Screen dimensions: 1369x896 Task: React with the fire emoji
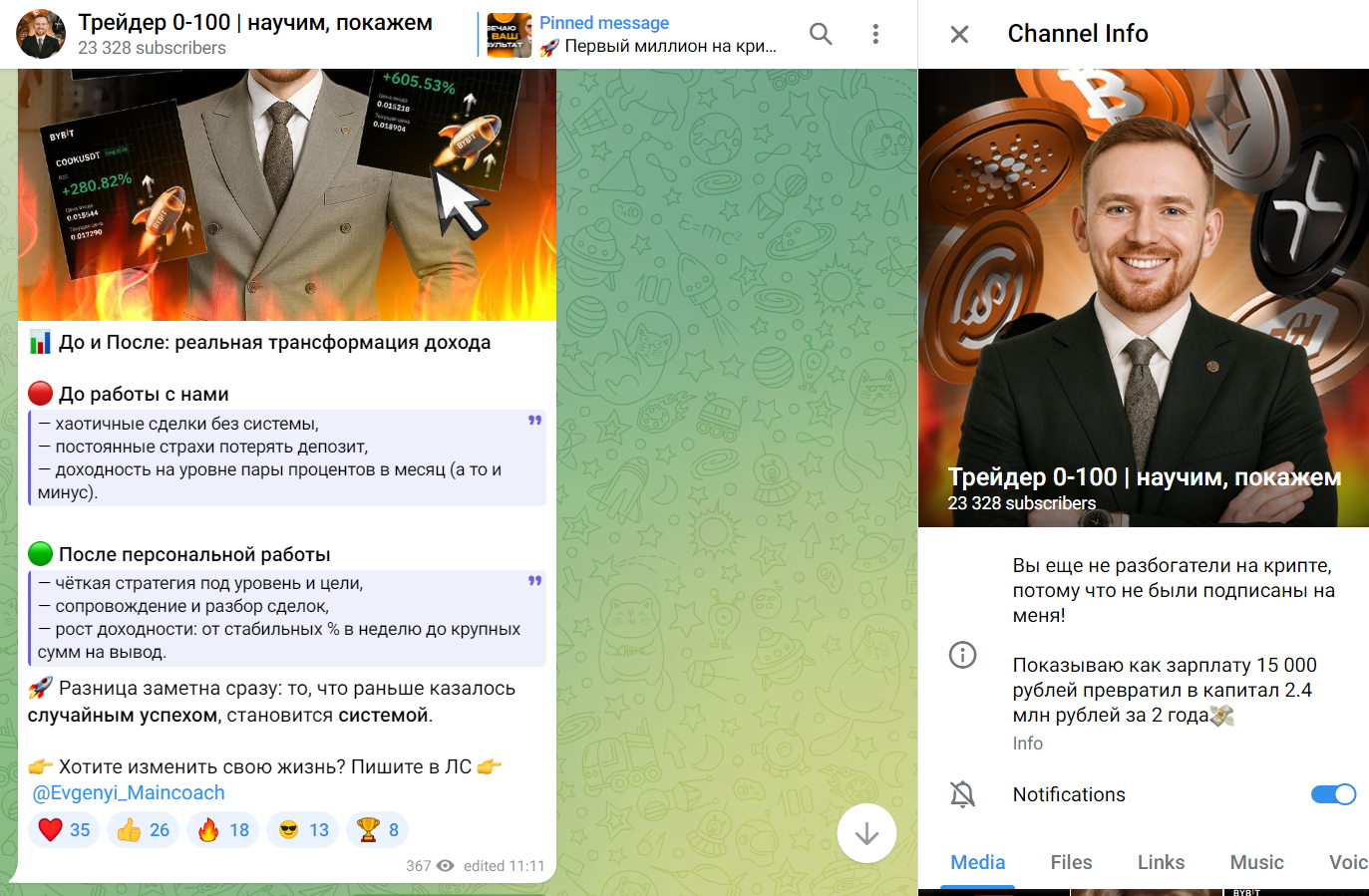(223, 830)
